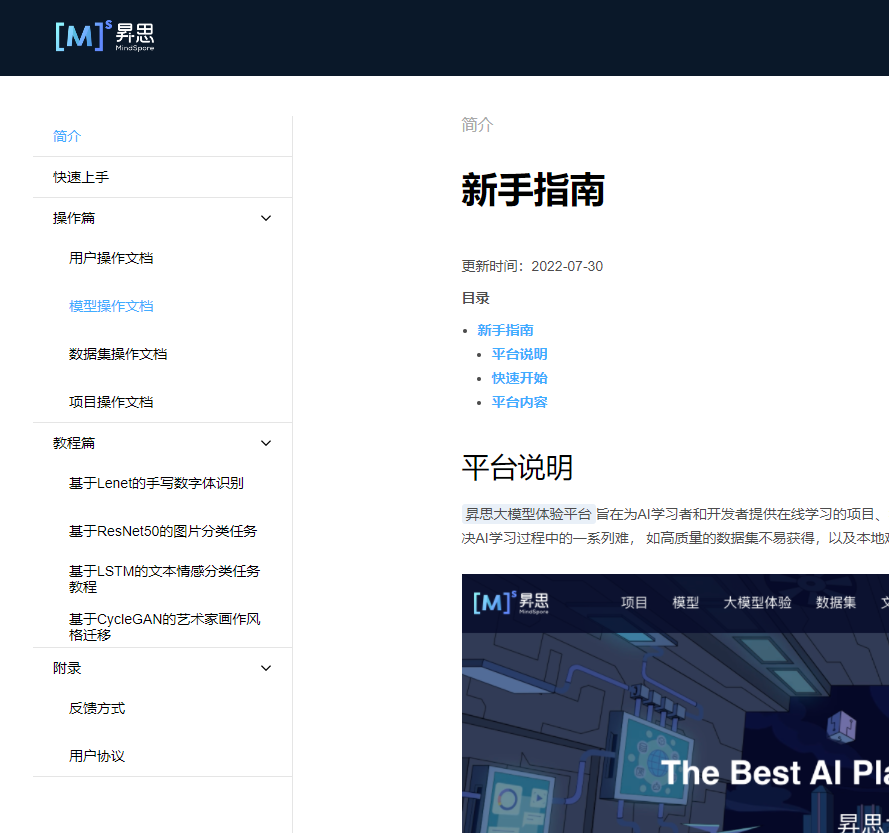The image size is (889, 833).
Task: Select the 教程篇 section heading
Action: [74, 443]
